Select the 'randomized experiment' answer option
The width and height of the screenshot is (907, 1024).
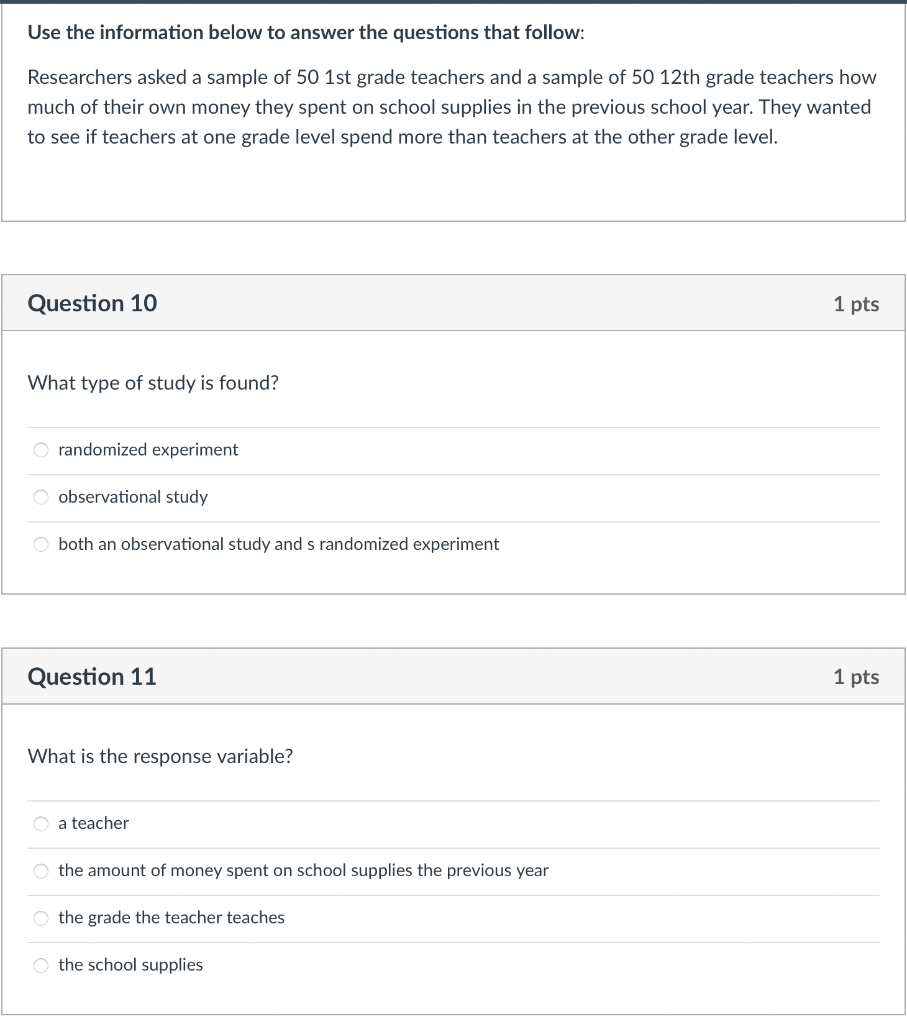(40, 450)
